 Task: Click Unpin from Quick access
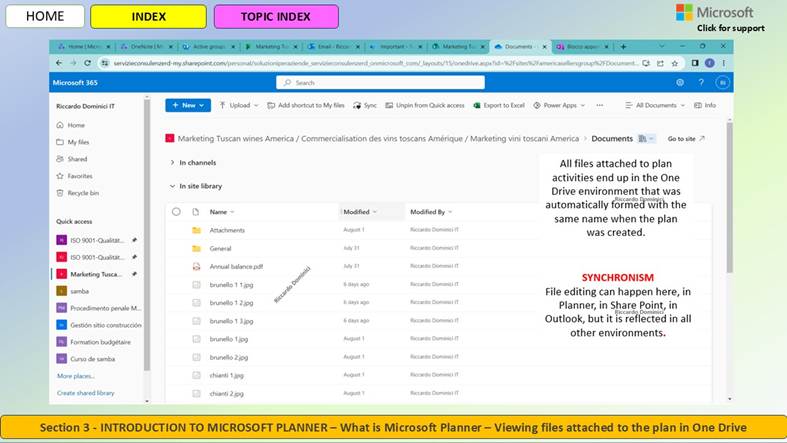(x=425, y=105)
